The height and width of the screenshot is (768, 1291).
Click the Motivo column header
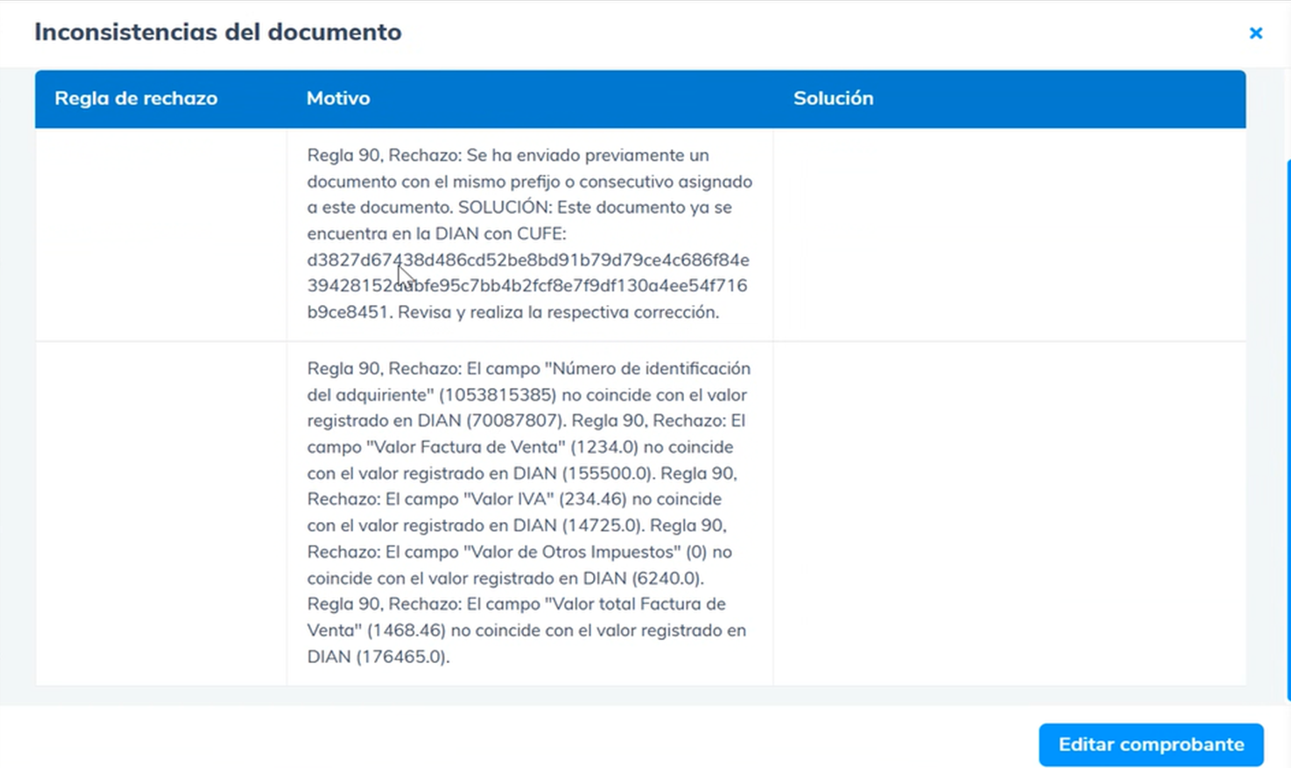(x=338, y=98)
